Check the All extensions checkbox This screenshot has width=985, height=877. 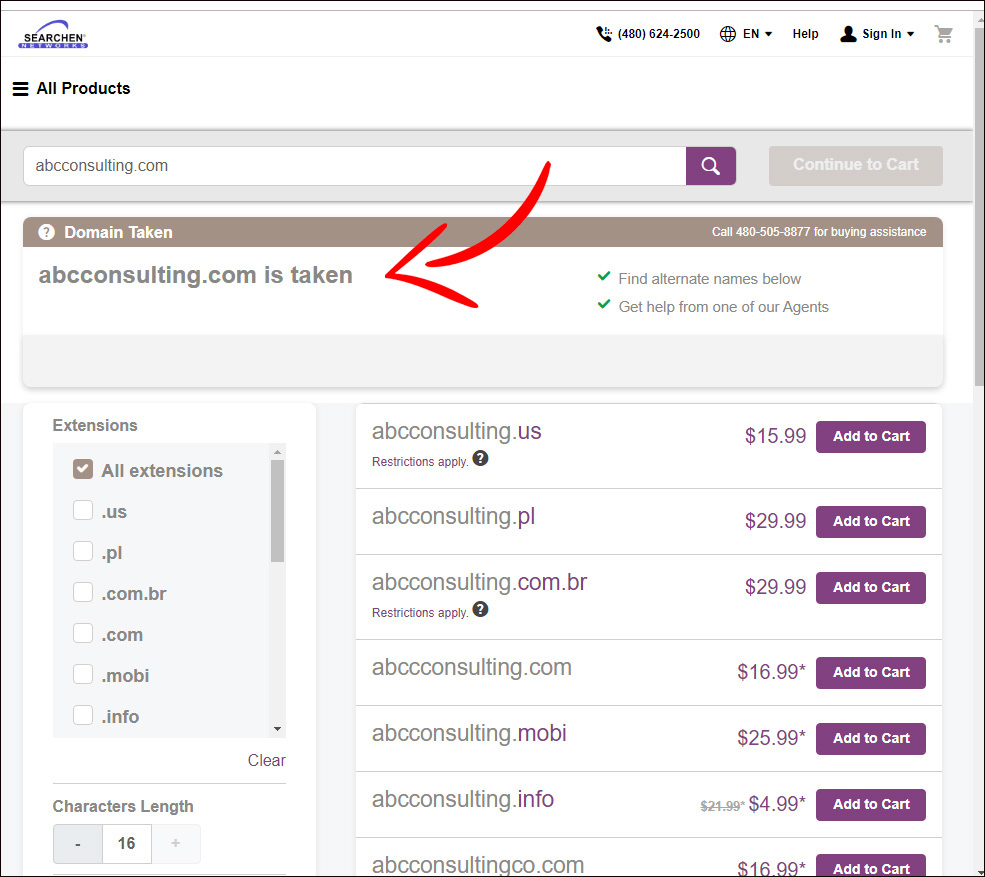click(83, 469)
